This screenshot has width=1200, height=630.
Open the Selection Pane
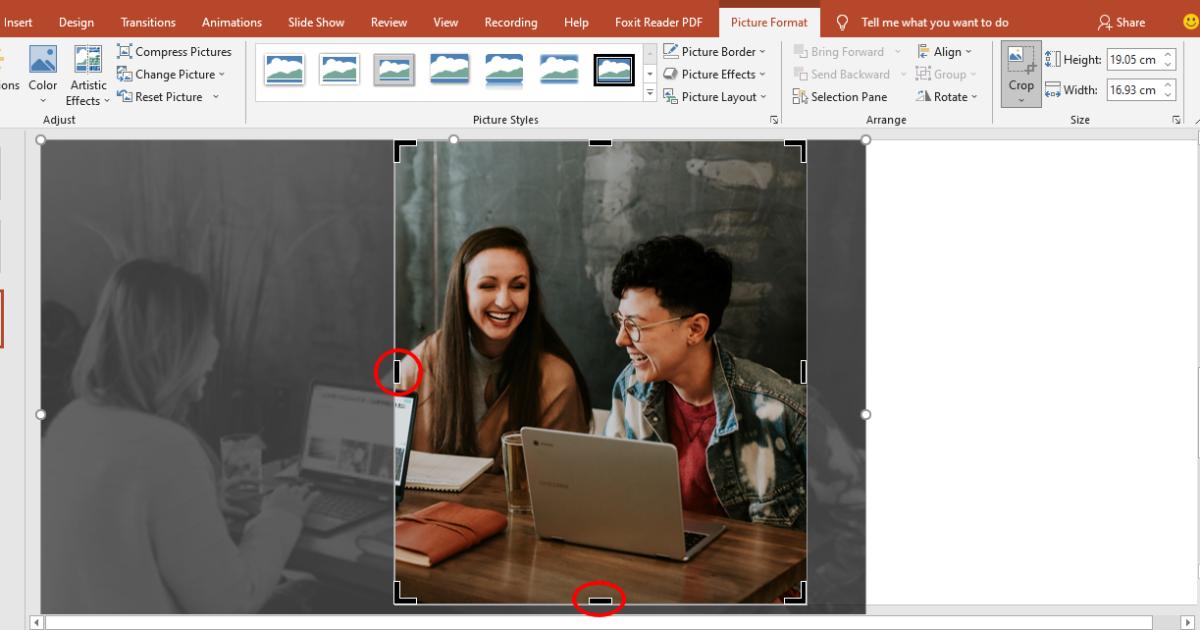coord(840,97)
